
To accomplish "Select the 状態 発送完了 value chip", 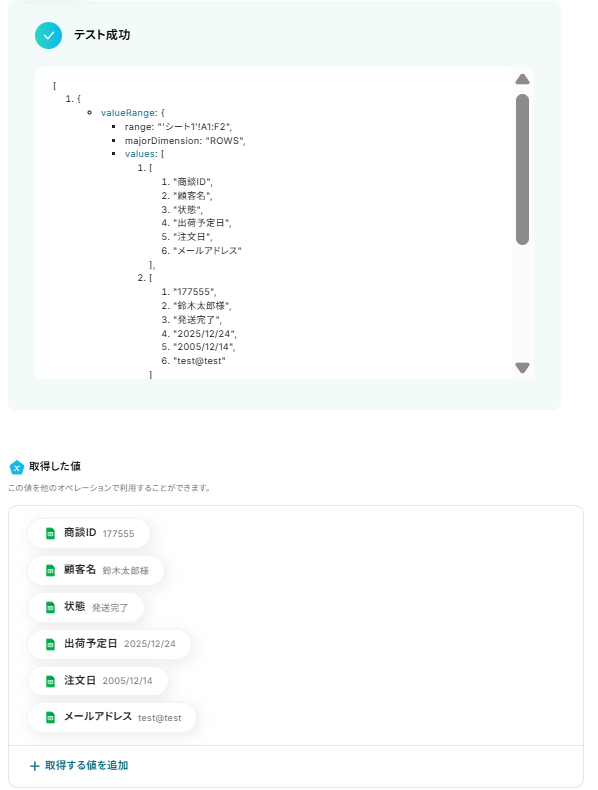I will 86,607.
